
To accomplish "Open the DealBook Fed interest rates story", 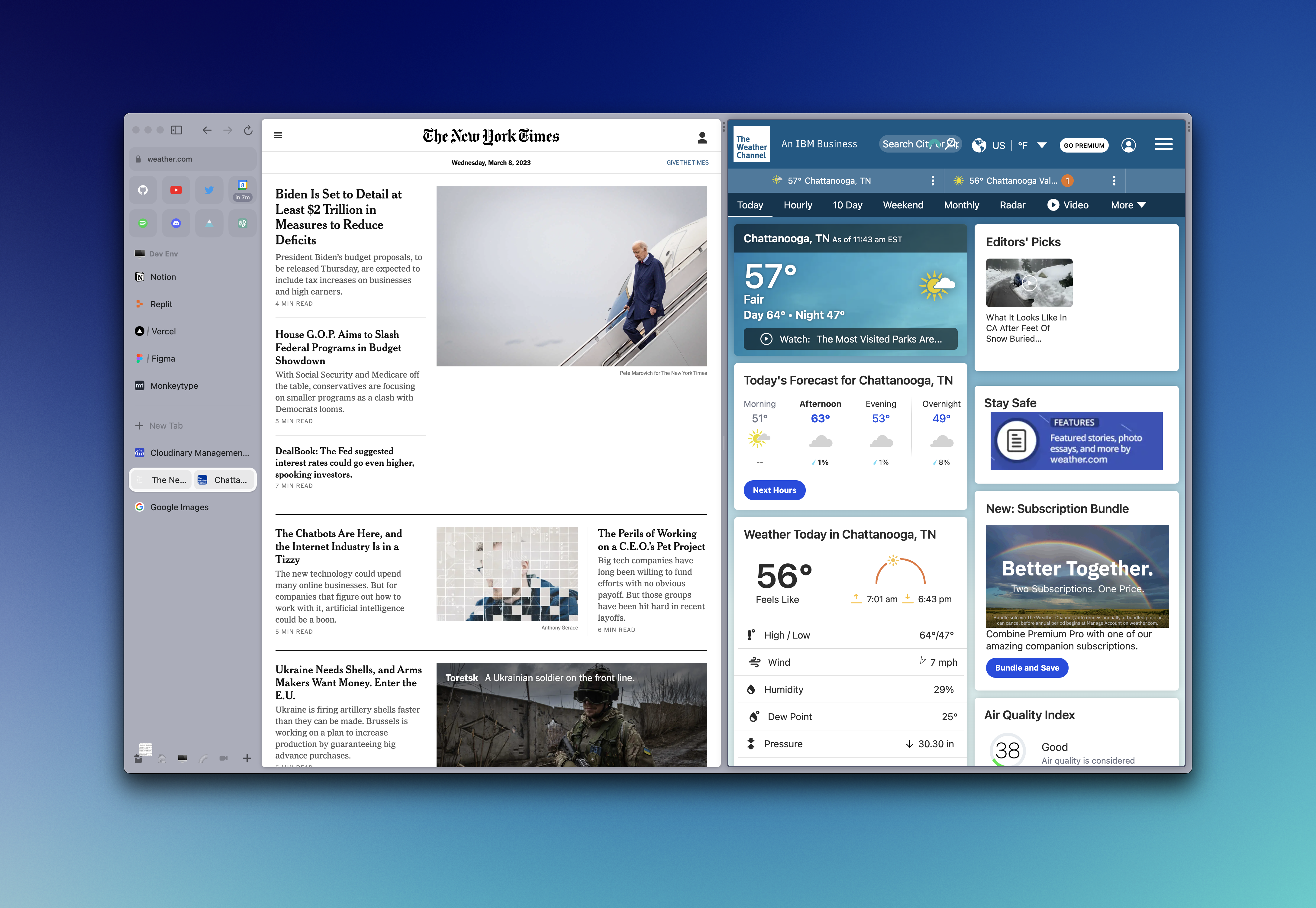I will tap(345, 462).
